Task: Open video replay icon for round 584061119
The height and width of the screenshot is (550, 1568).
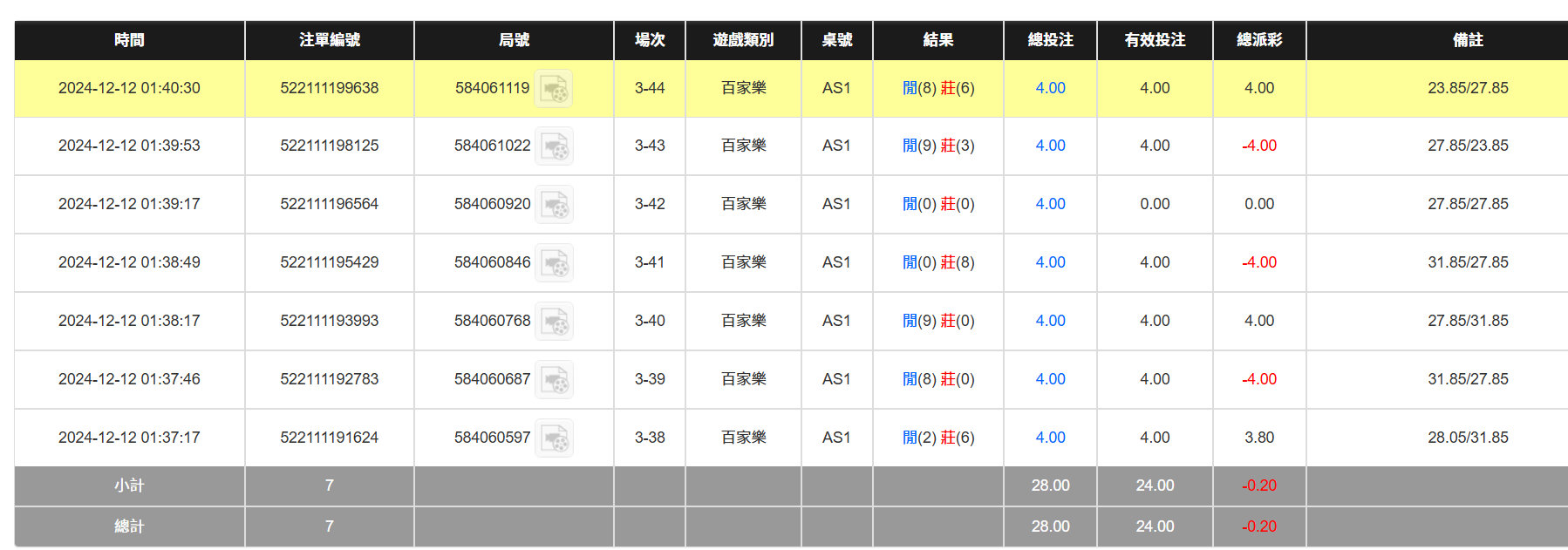Action: point(553,89)
